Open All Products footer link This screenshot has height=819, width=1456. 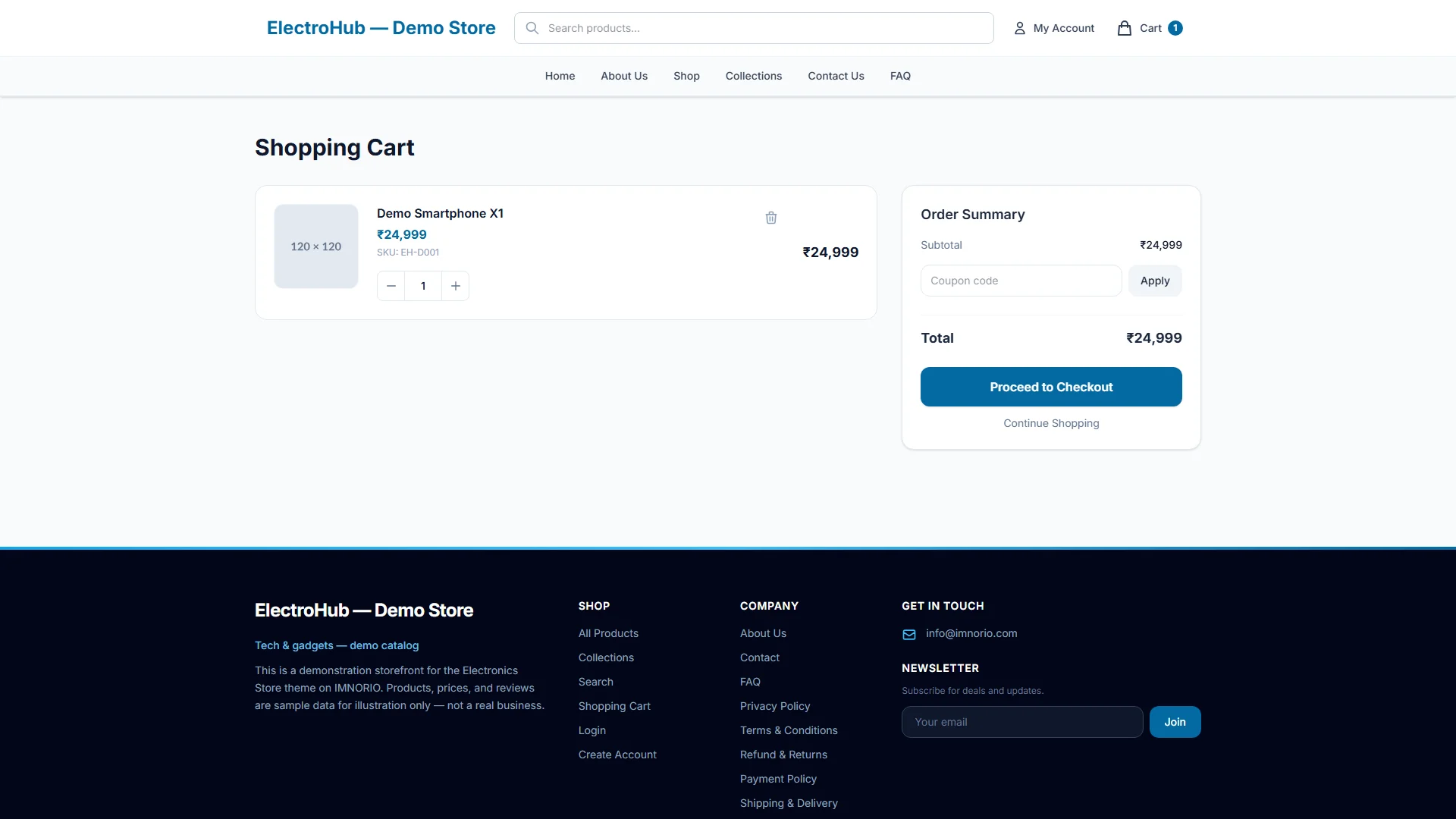tap(608, 633)
